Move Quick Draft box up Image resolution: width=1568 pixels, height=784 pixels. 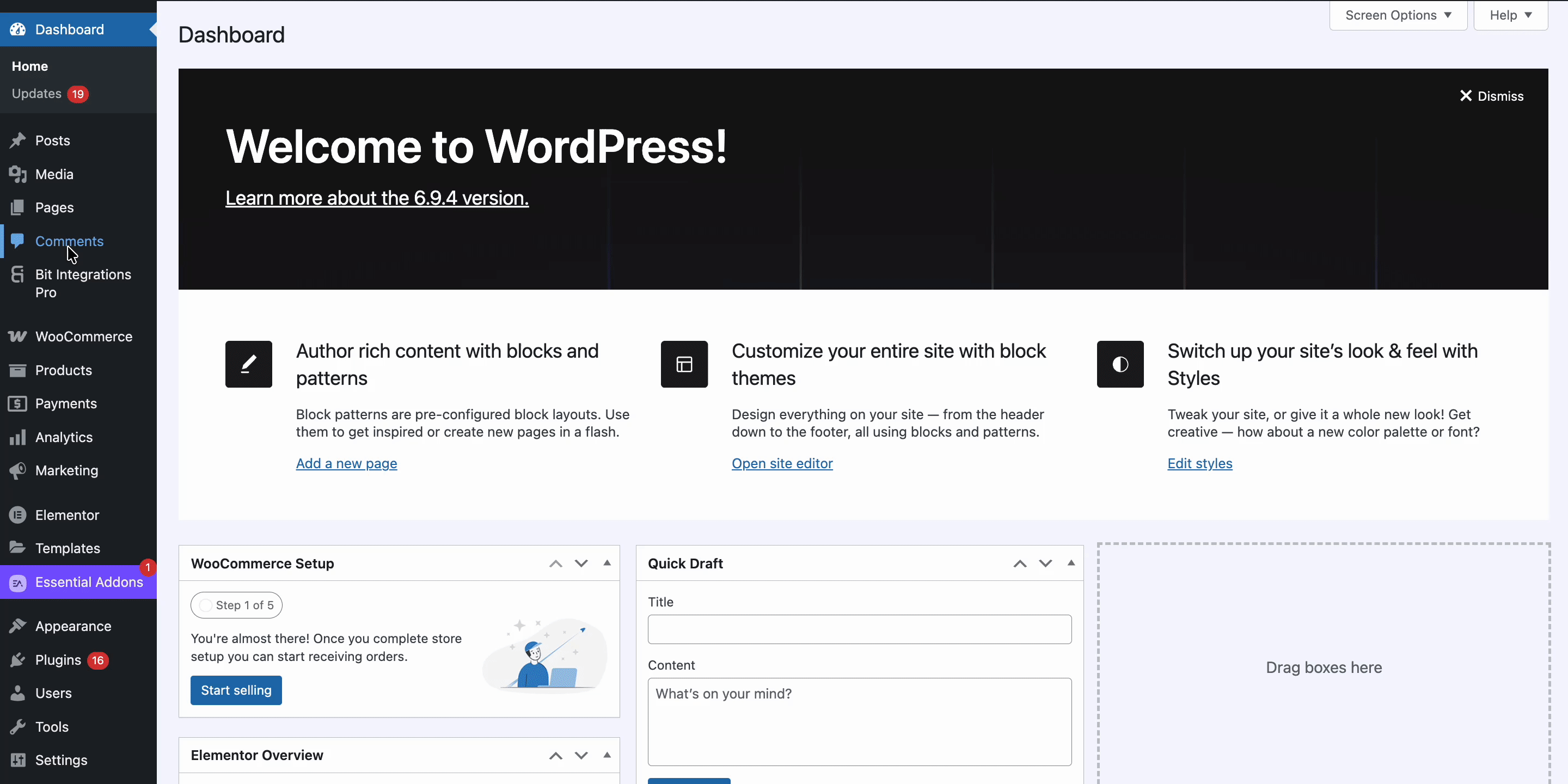coord(1020,563)
